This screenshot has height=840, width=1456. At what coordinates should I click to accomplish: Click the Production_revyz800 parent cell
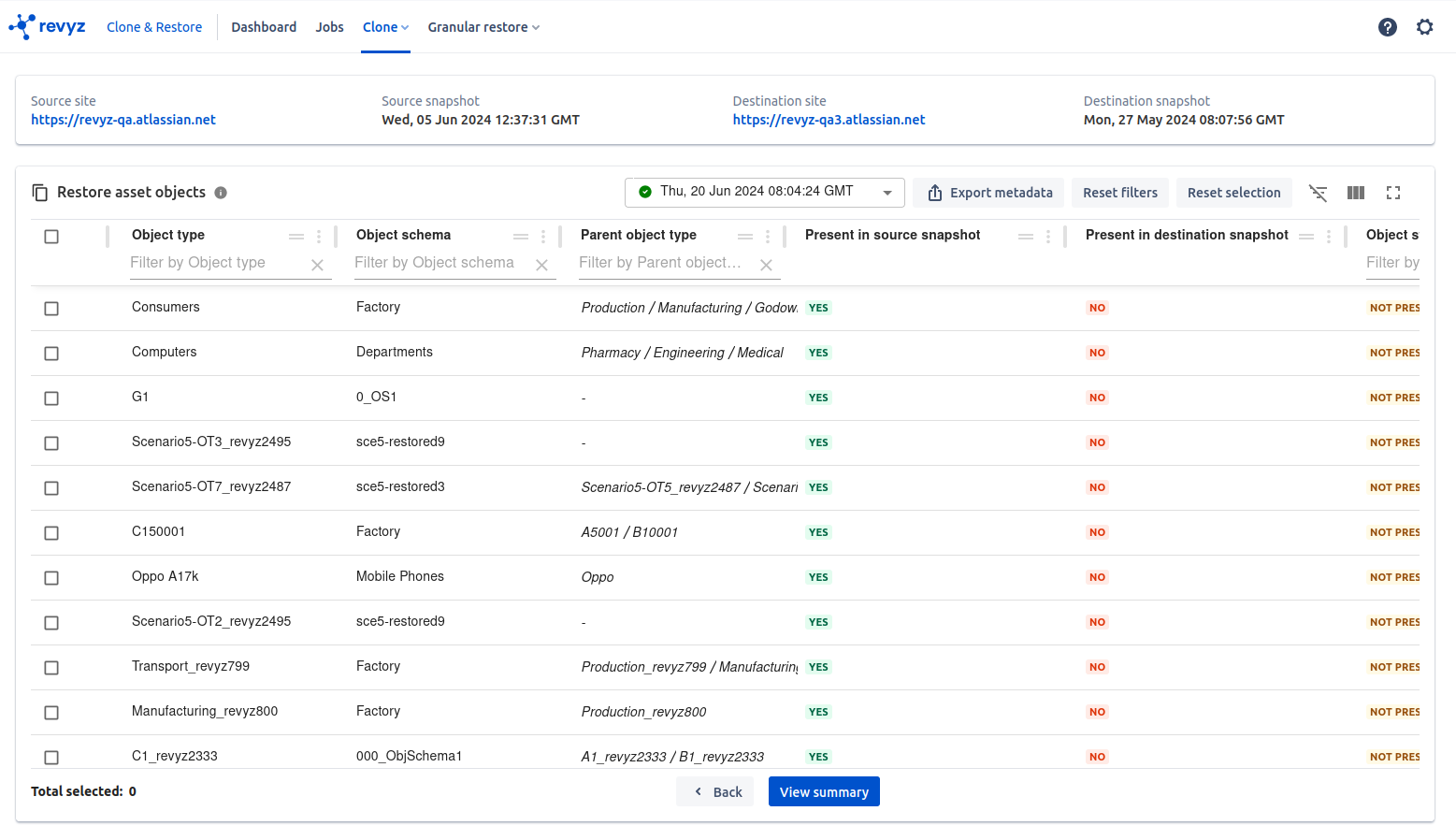643,712
